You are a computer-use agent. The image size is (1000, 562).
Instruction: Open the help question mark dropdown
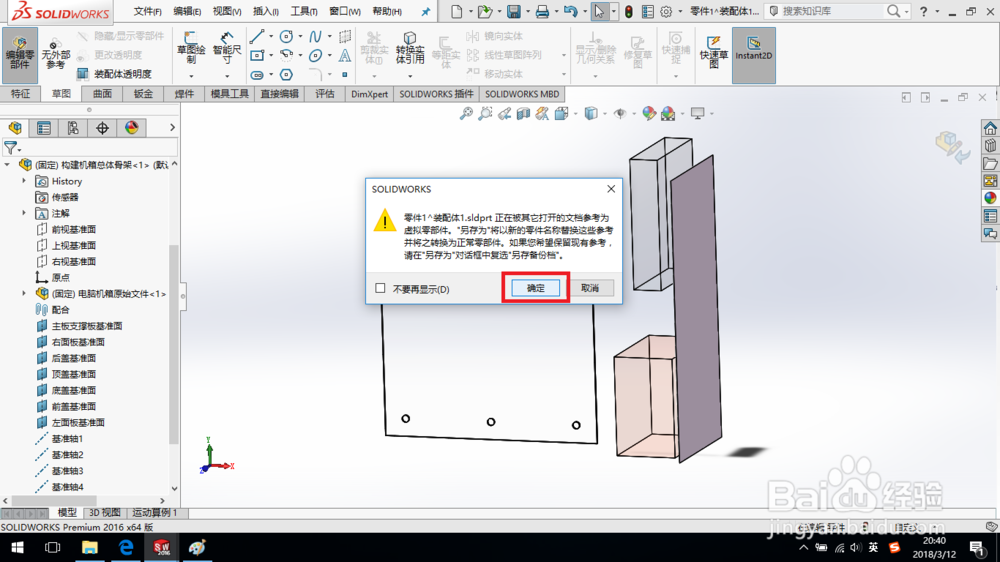tap(937, 11)
